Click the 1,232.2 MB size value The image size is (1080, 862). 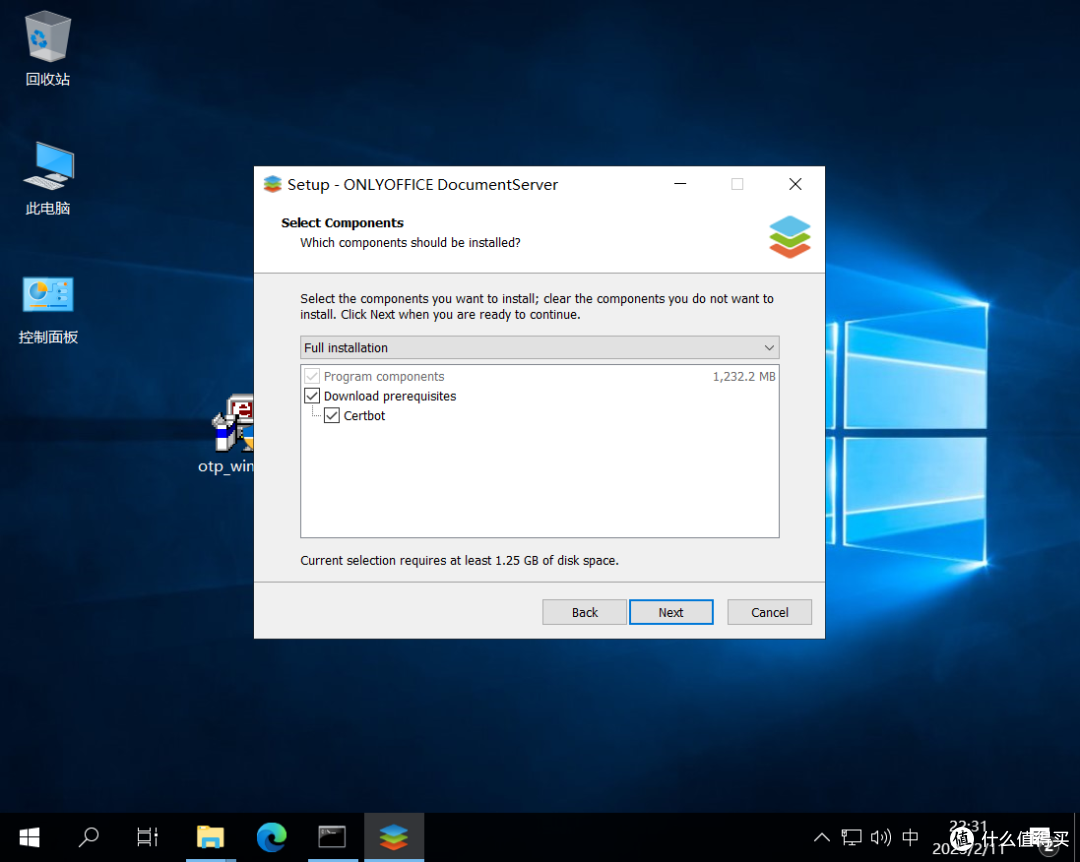click(x=744, y=376)
